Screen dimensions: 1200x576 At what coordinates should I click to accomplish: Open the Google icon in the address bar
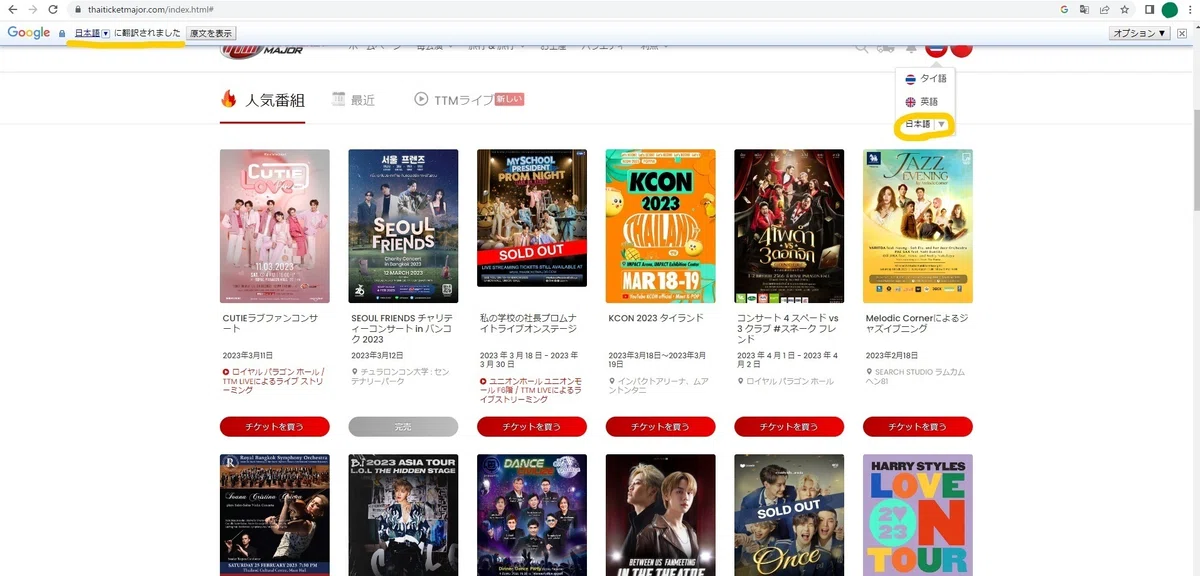[x=1065, y=9]
